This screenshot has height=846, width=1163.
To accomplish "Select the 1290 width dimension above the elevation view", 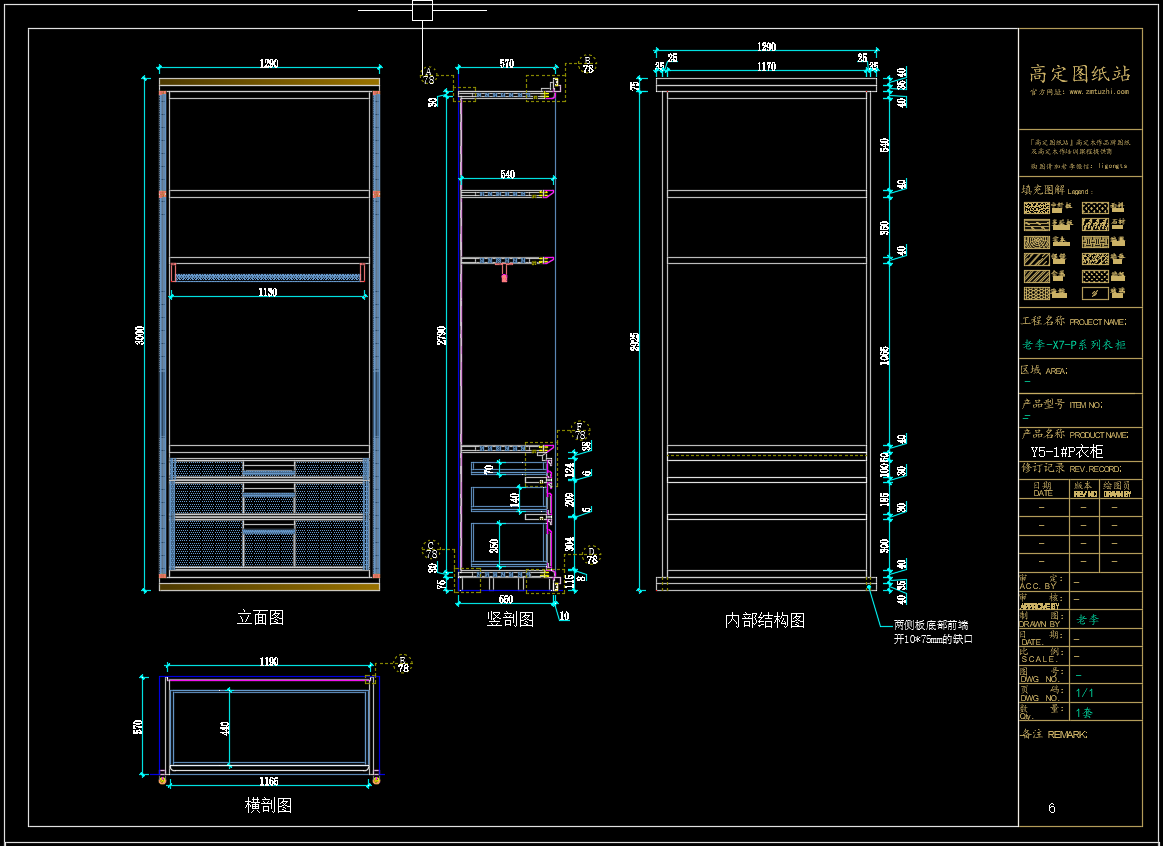I will [x=269, y=63].
